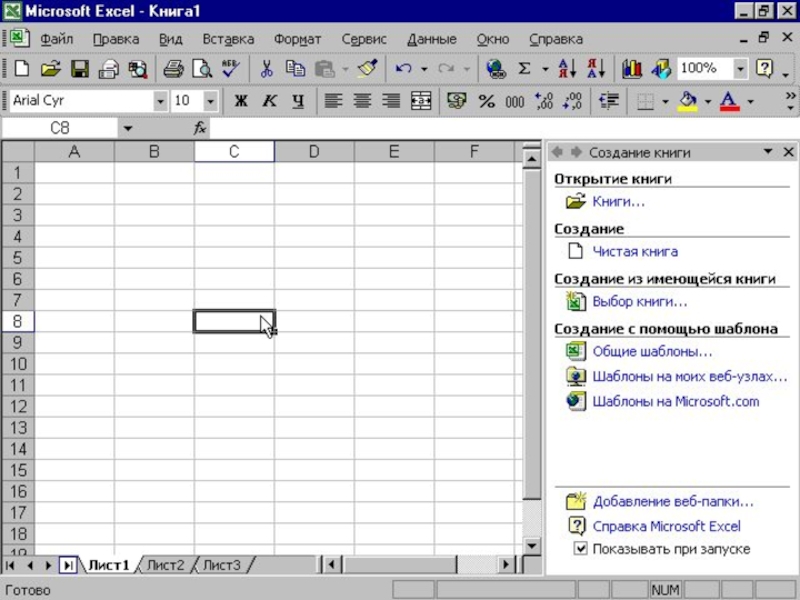The height and width of the screenshot is (600, 800).
Task: Uncheck 'Показывать при запуске' checkbox
Action: tap(580, 549)
